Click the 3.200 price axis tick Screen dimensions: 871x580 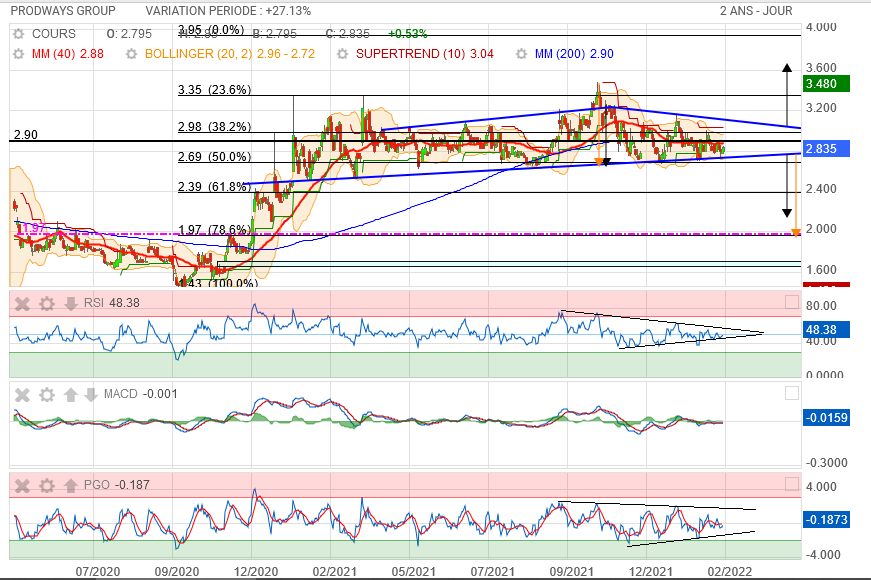821,108
